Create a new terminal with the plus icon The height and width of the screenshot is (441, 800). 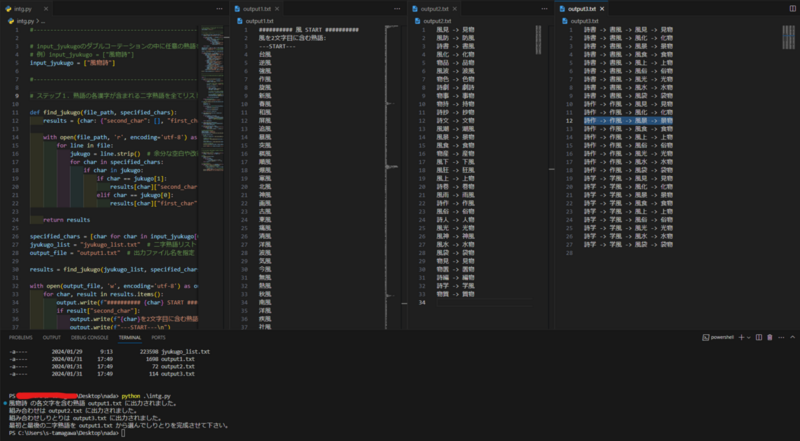tap(741, 337)
